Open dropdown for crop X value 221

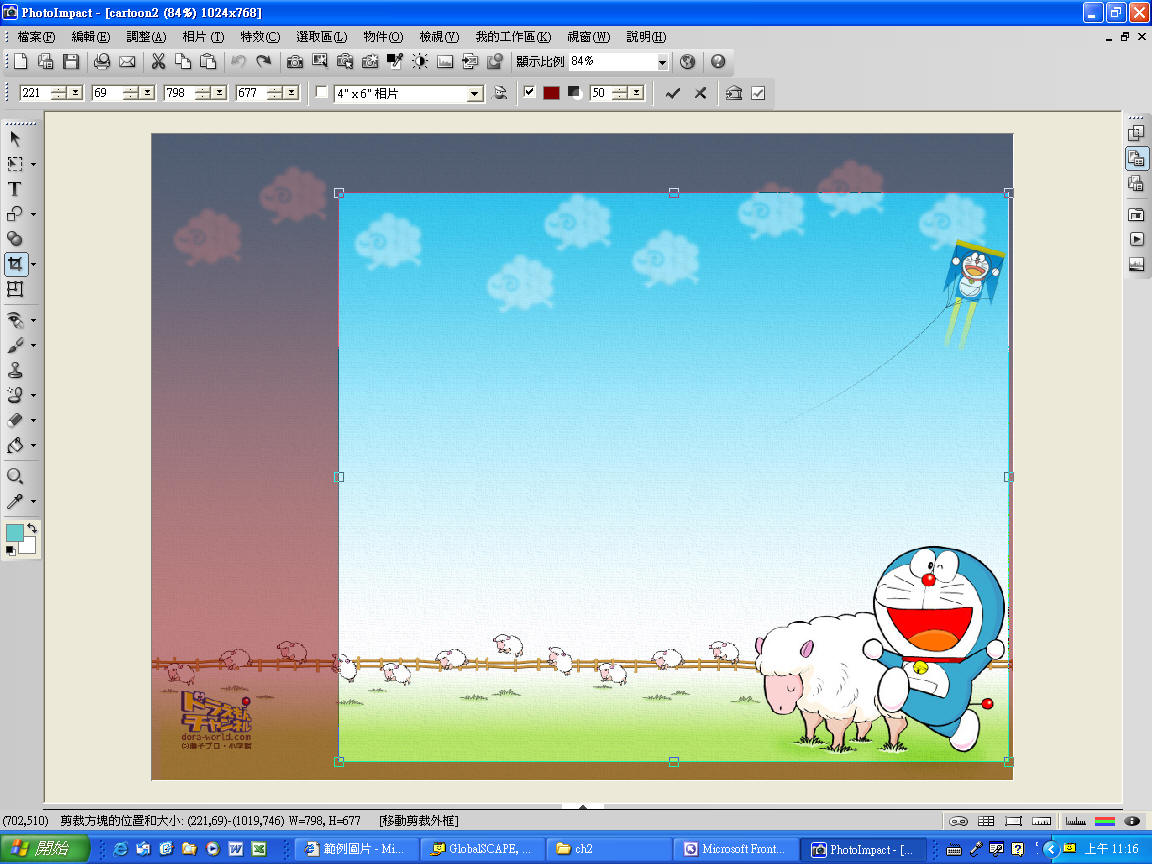click(76, 93)
